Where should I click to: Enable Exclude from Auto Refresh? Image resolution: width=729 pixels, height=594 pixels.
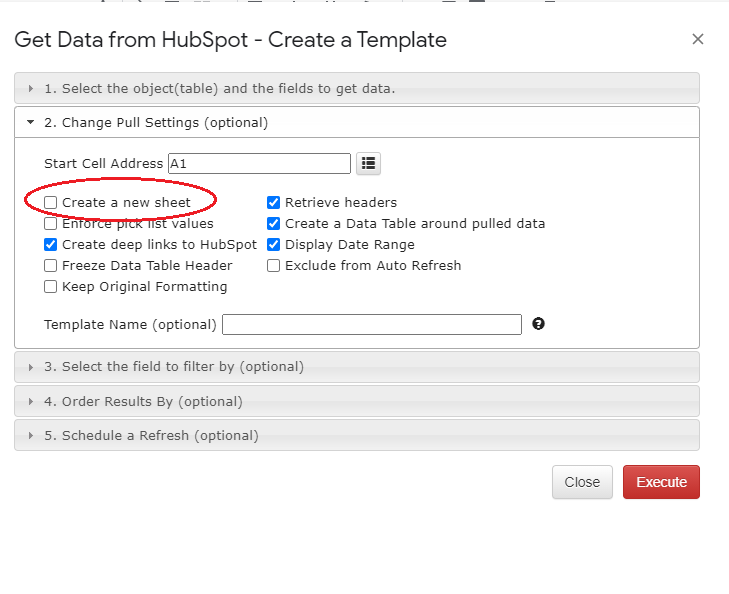[273, 265]
